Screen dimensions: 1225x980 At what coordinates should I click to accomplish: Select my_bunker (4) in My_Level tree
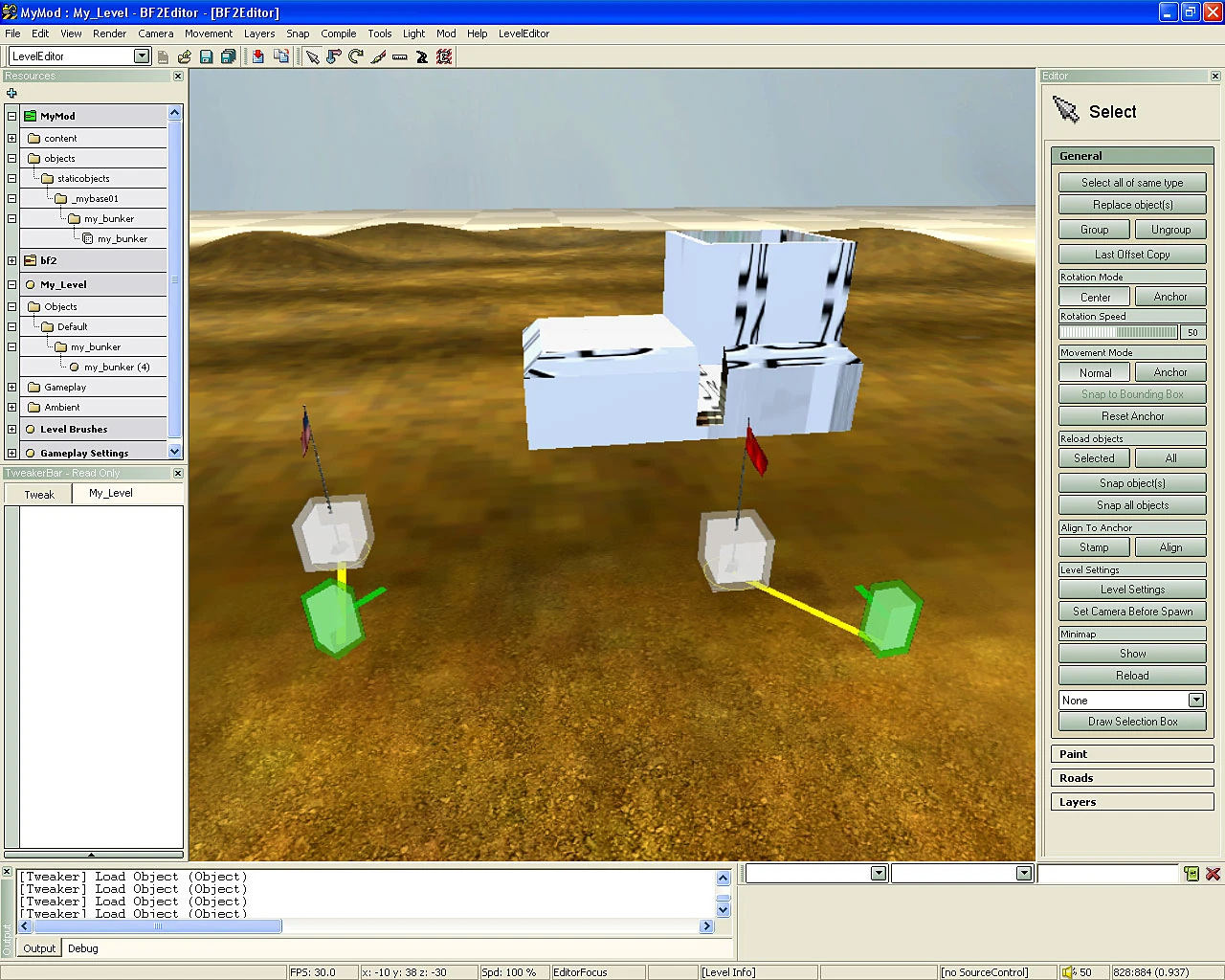pyautogui.click(x=117, y=367)
